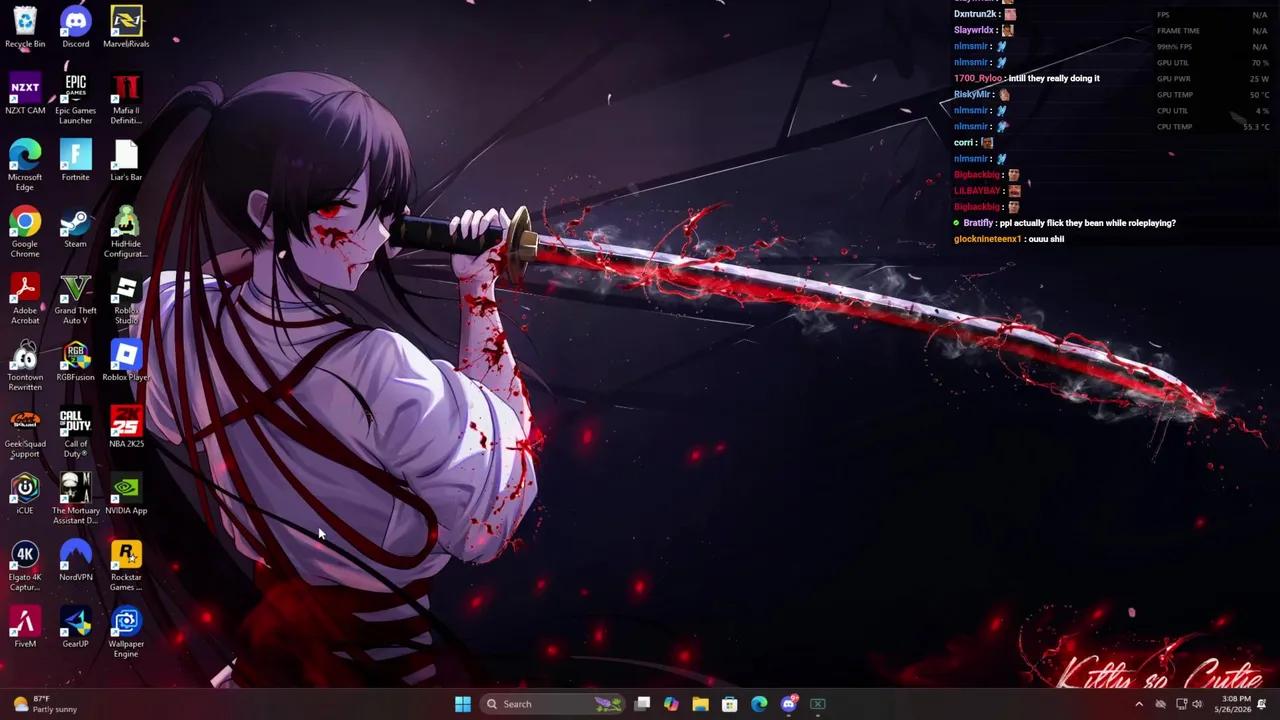Open Microsoft Store from the taskbar
Viewport: 1280px width, 720px height.
pyautogui.click(x=730, y=704)
